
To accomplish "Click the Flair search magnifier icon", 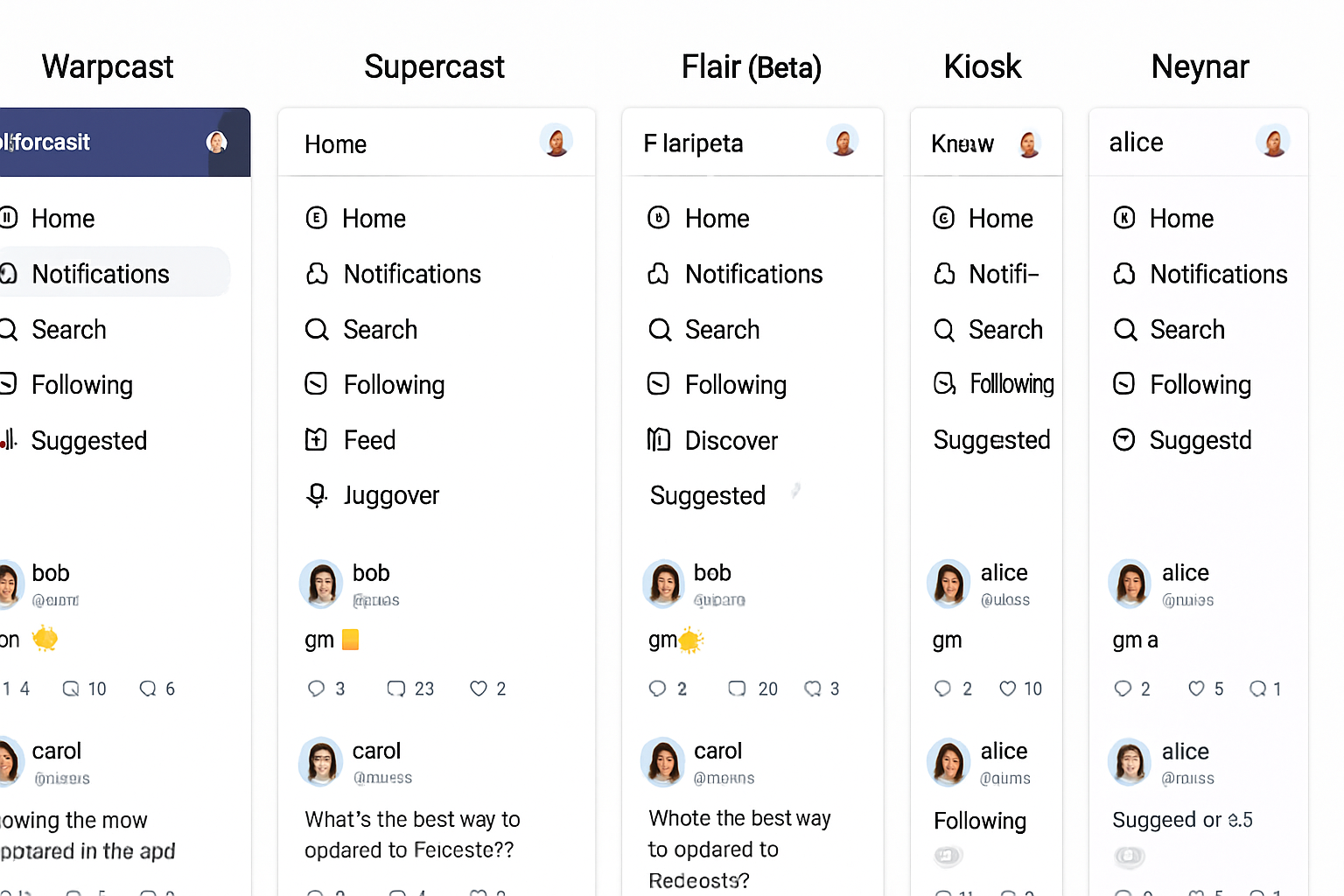I will (x=660, y=330).
